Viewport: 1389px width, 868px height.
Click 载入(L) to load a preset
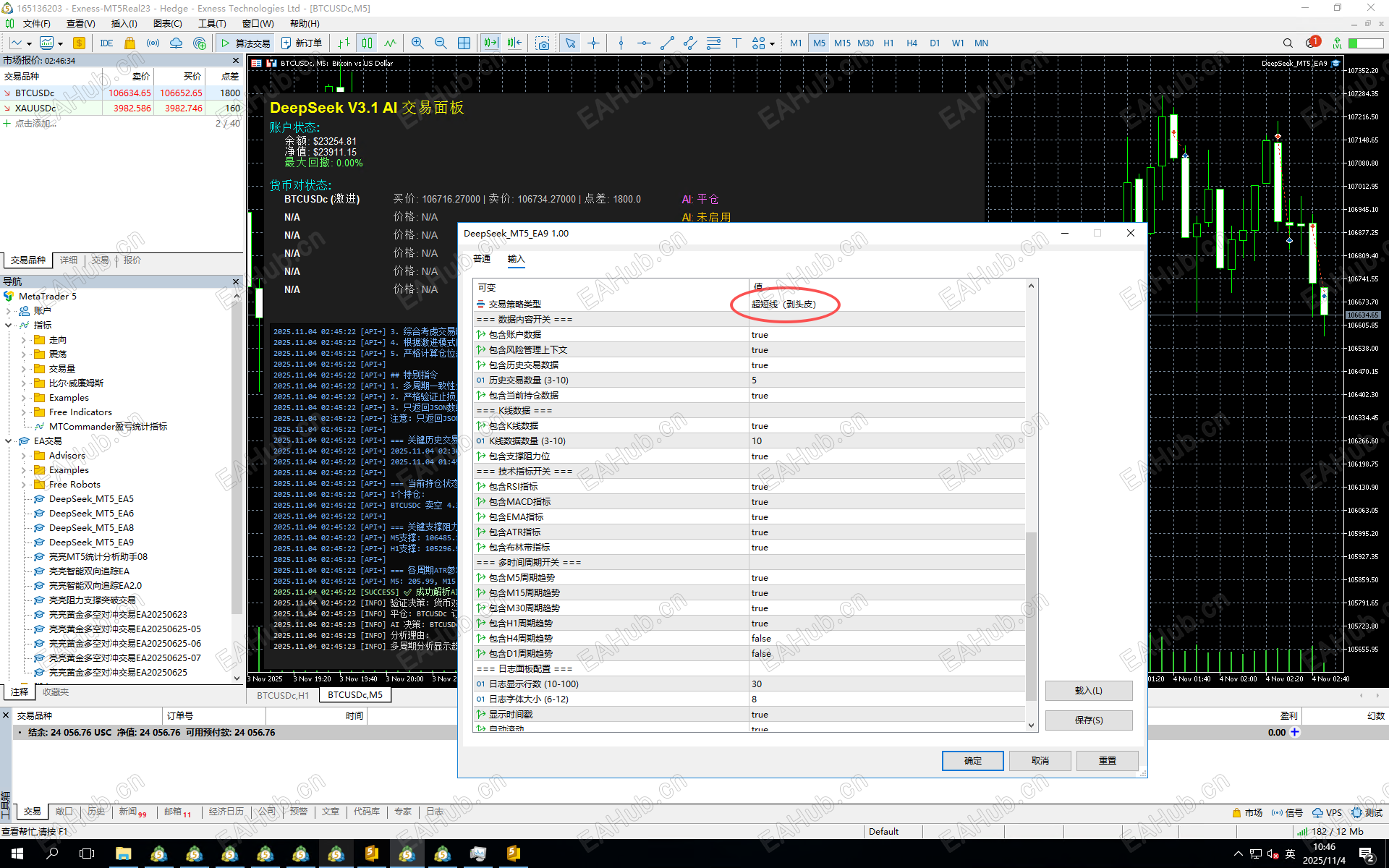(1089, 691)
